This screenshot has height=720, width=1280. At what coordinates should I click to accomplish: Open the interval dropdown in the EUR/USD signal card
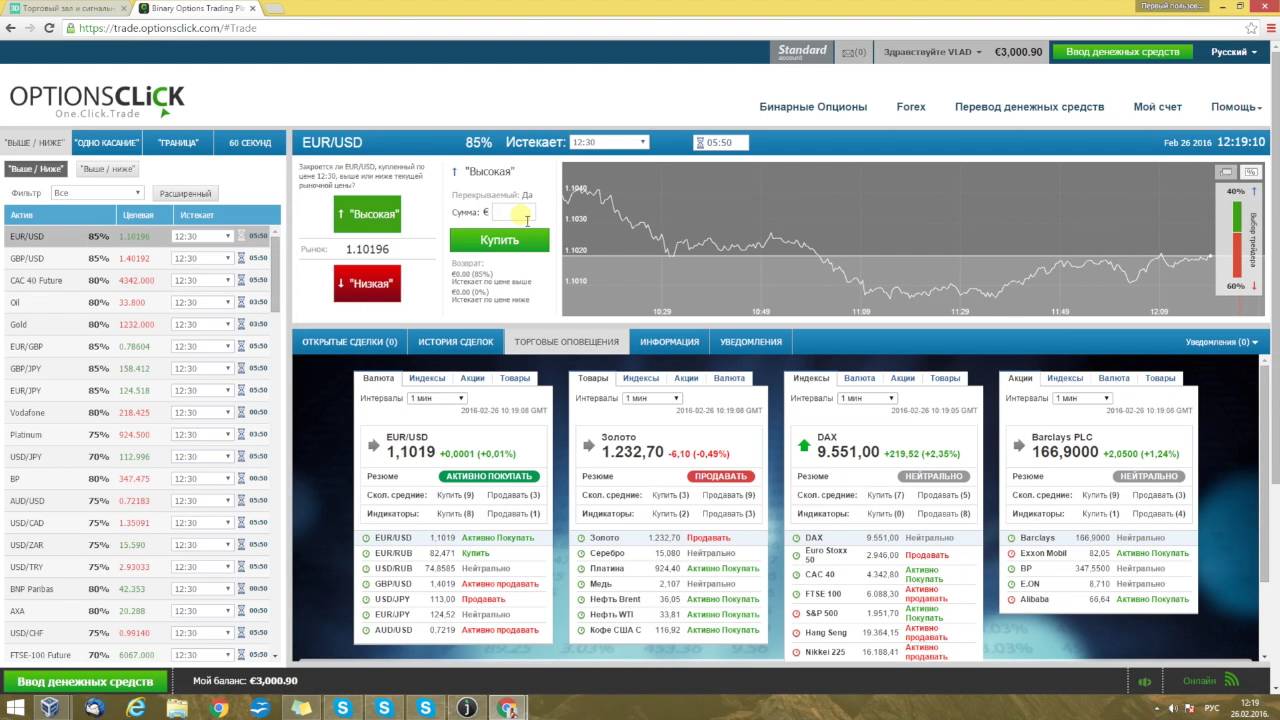[436, 398]
